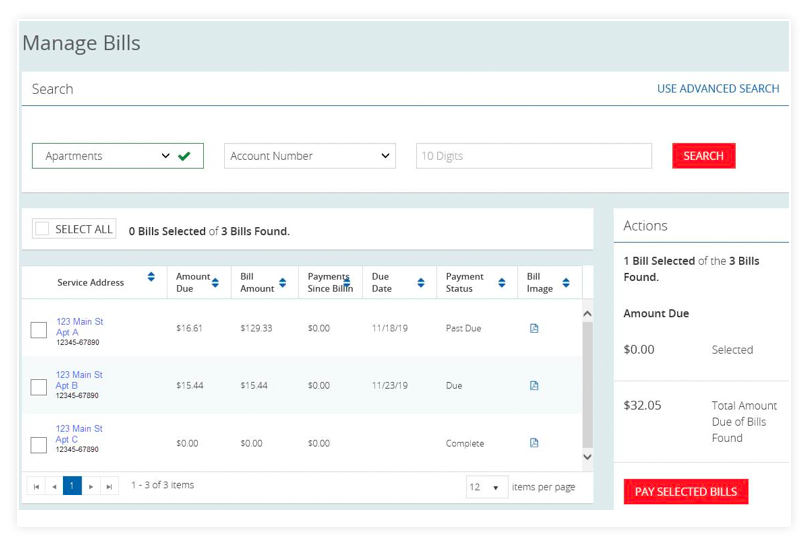Go to next page in pager
Image resolution: width=808 pixels, height=546 pixels.
pos(91,487)
